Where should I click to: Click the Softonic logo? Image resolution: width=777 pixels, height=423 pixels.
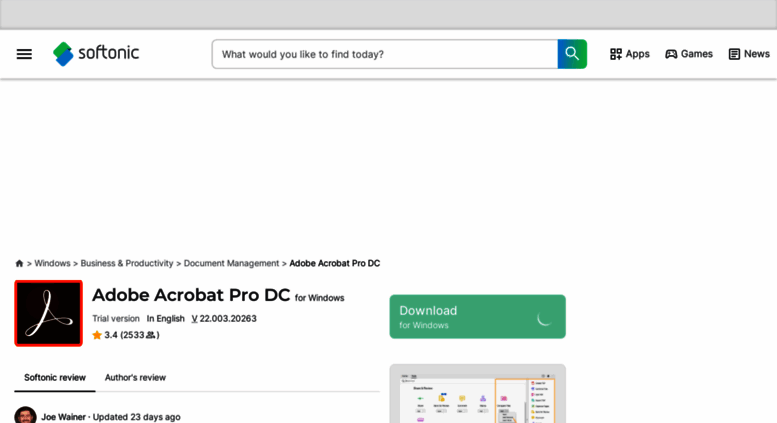coord(96,53)
